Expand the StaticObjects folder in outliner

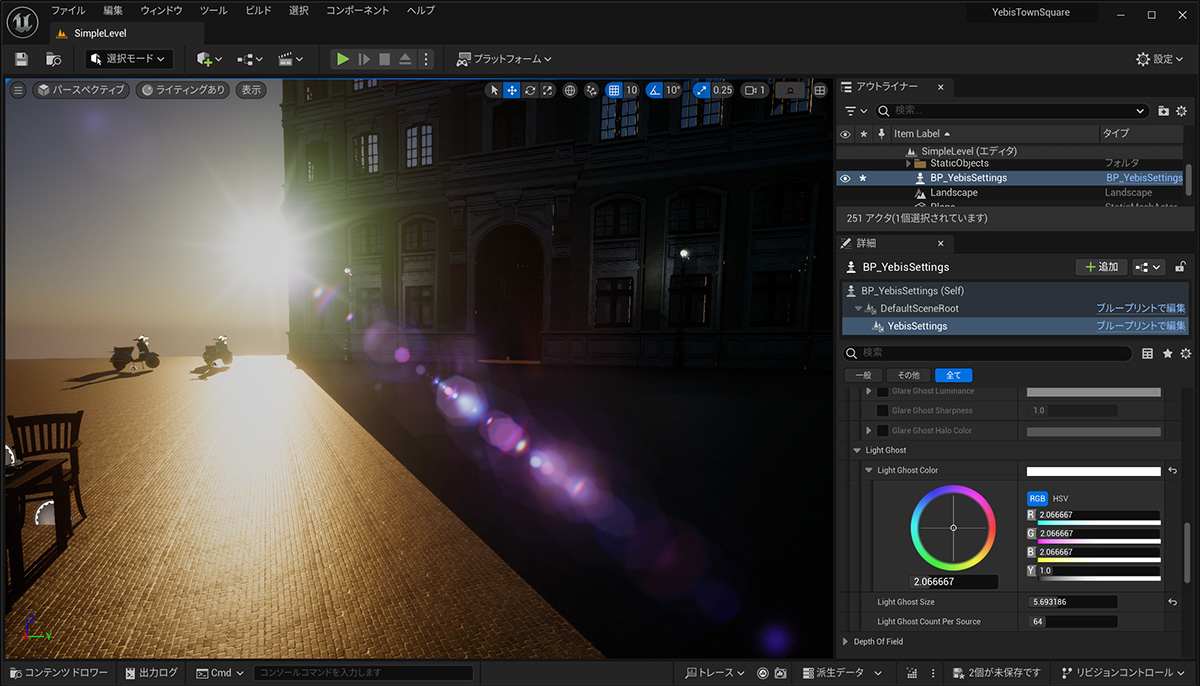[x=908, y=163]
